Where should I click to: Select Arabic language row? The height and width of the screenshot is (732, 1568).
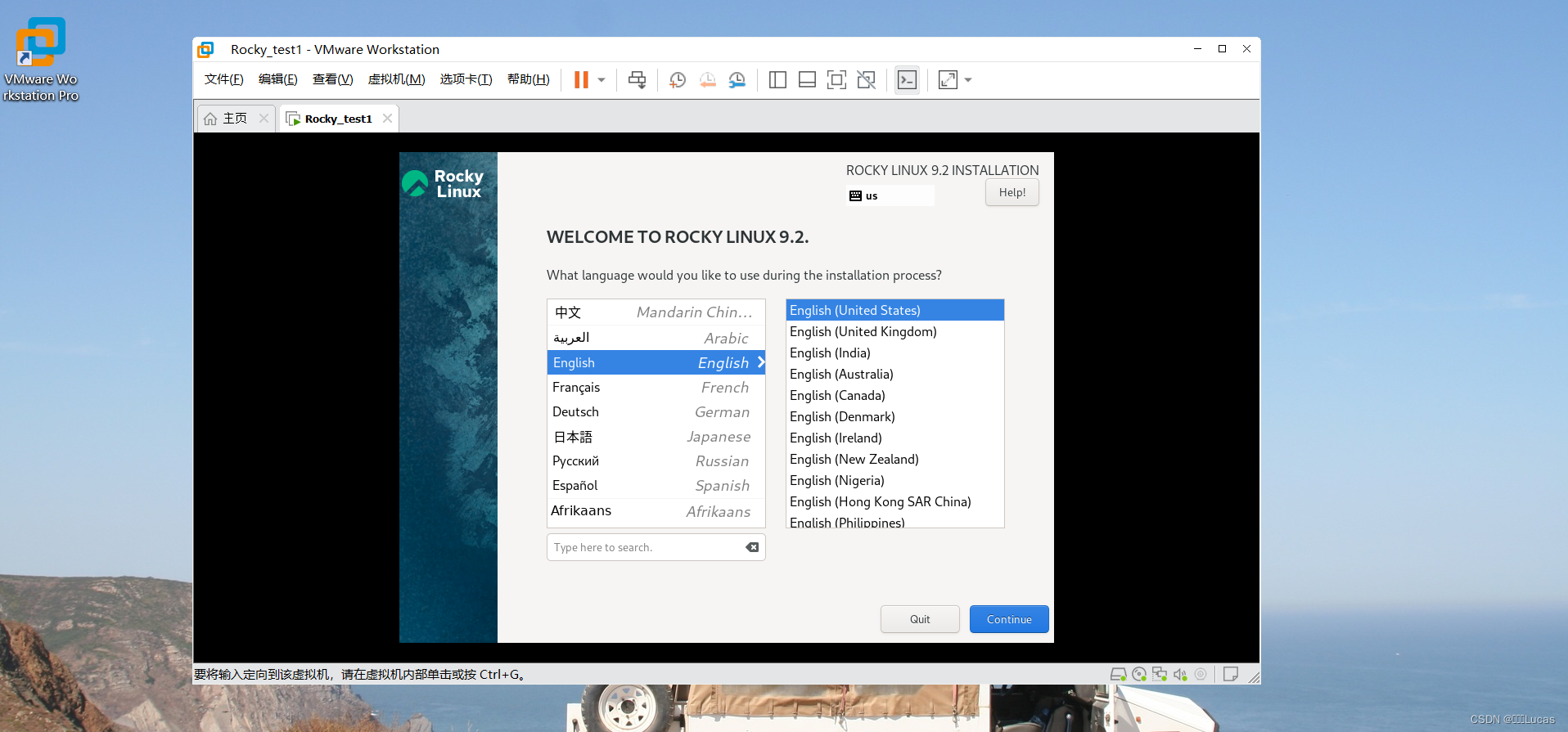tap(656, 338)
